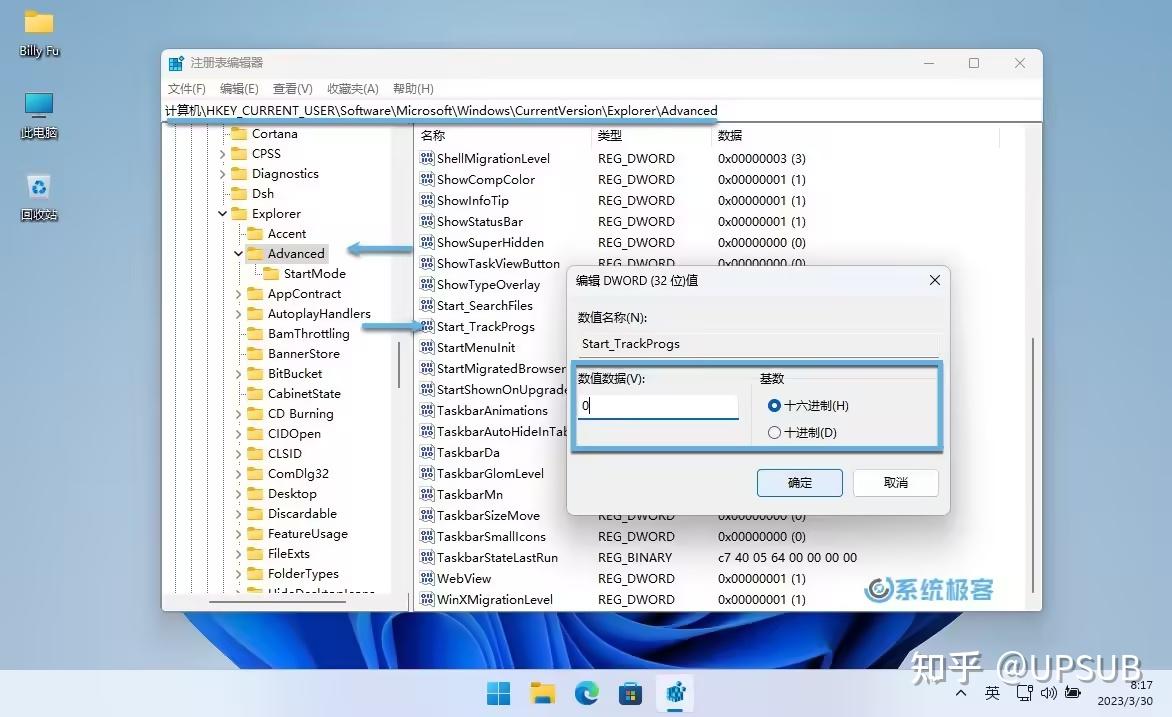Click the 取消 button in the dialog

click(895, 483)
